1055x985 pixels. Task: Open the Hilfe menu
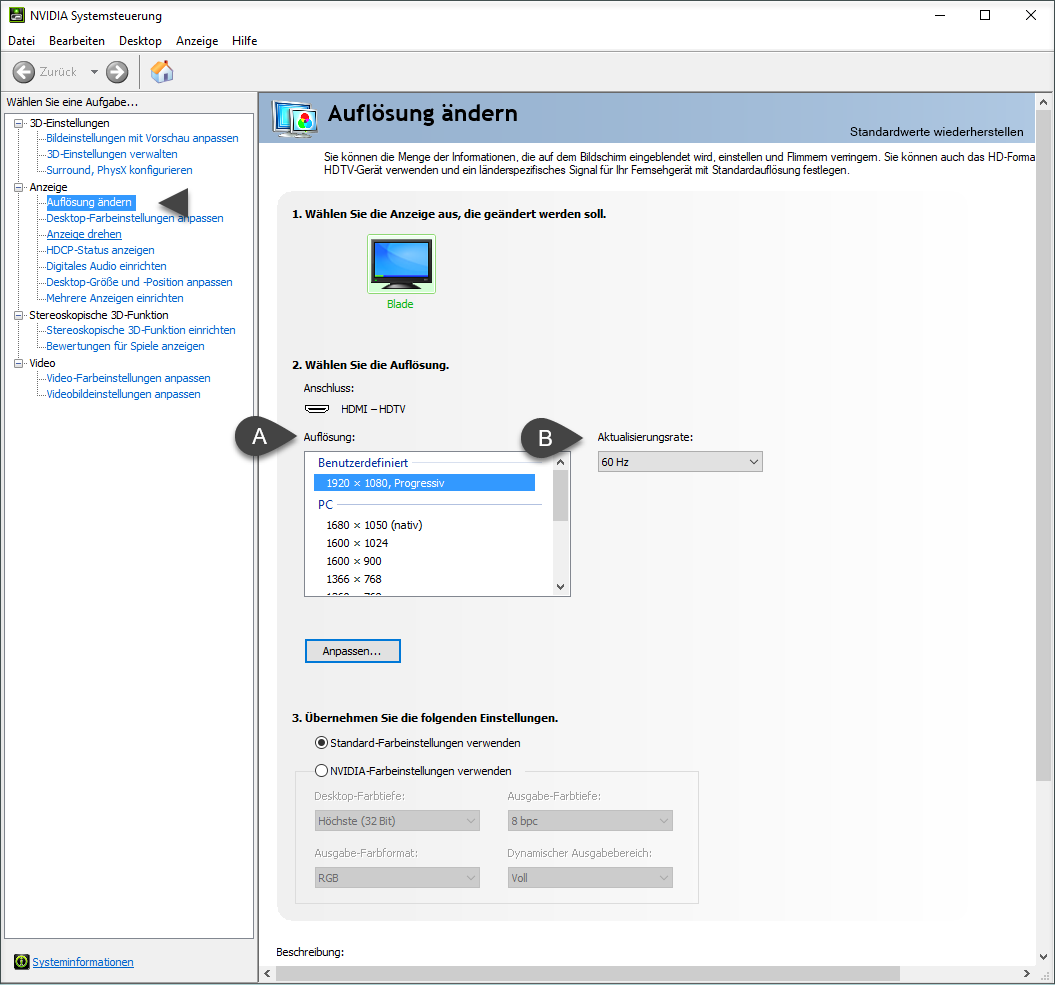coord(245,41)
